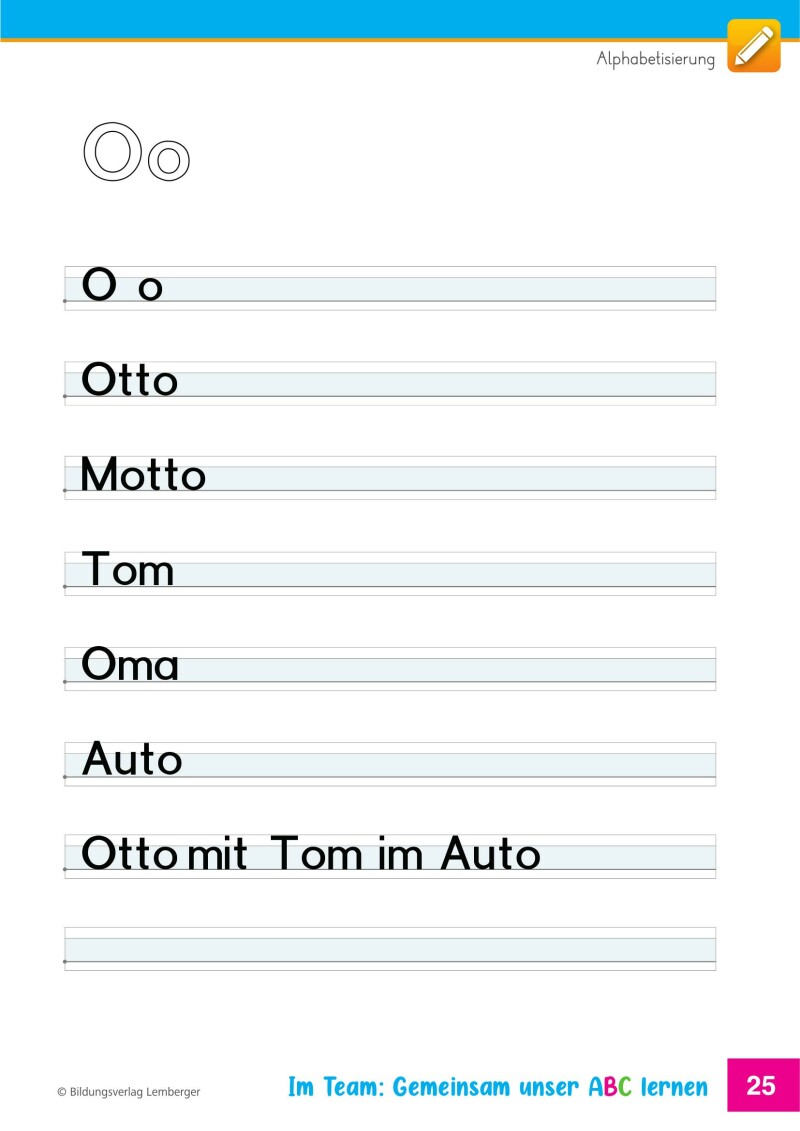This screenshot has width=800, height=1131.
Task: Click the Bildungsverlag Lemberger copyright text
Action: coord(128,1092)
